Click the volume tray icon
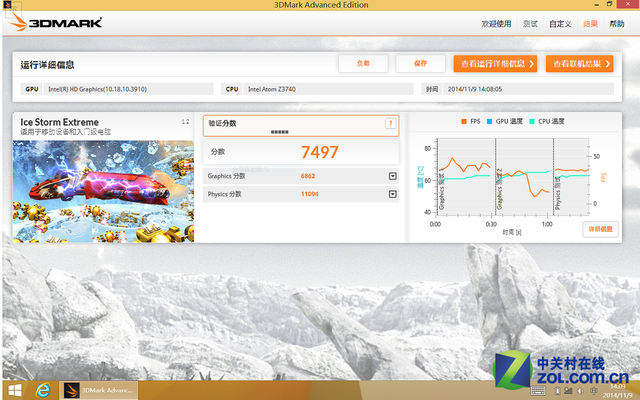The width and height of the screenshot is (640, 400). pos(580,391)
